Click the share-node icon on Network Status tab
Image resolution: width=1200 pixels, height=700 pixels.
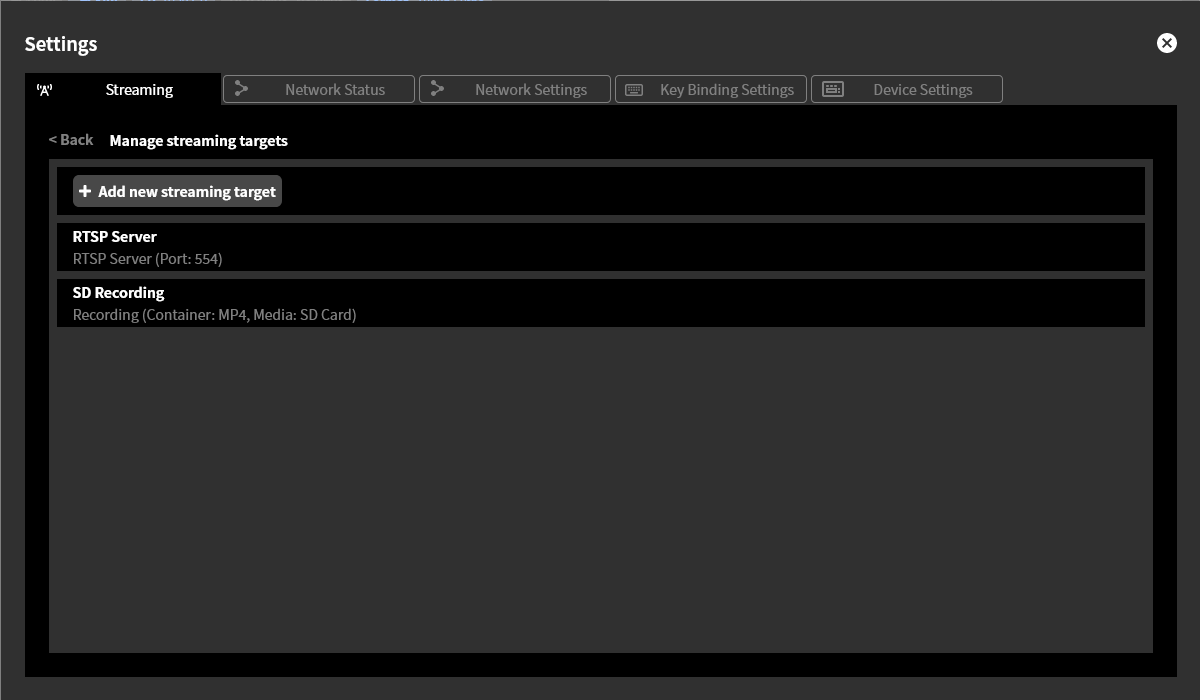coord(241,89)
